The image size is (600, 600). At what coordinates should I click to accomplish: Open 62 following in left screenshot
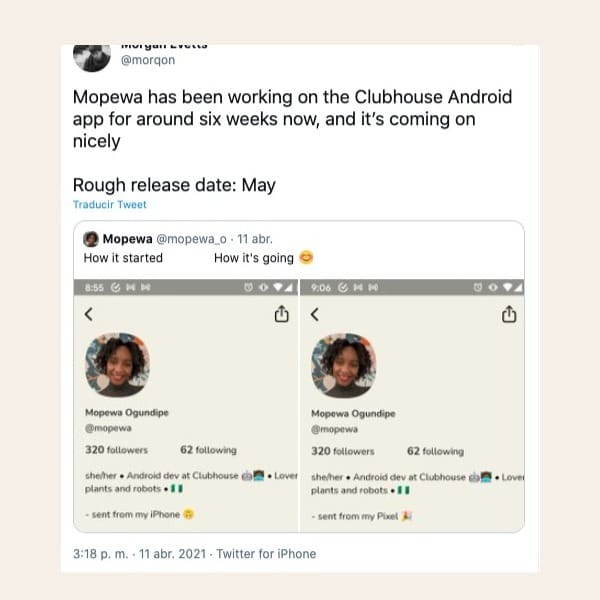tap(208, 451)
